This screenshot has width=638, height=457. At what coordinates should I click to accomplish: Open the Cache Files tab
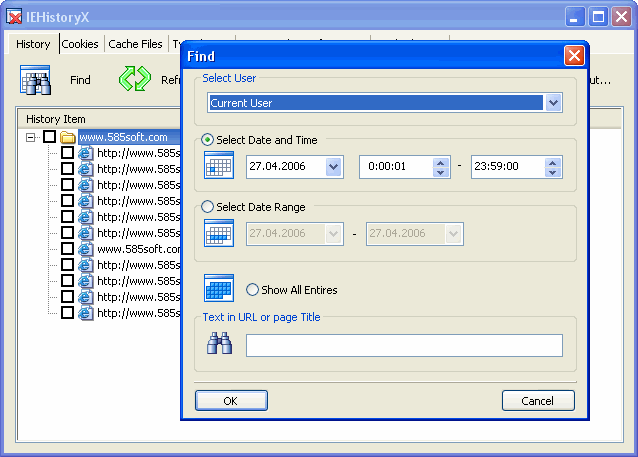pyautogui.click(x=135, y=44)
